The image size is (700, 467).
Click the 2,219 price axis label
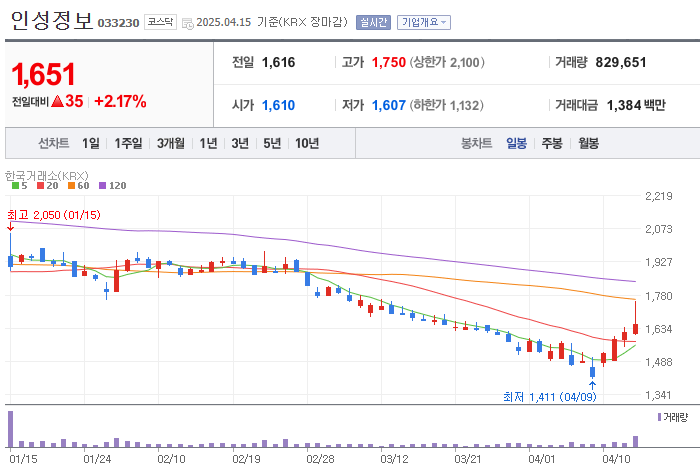[658, 196]
